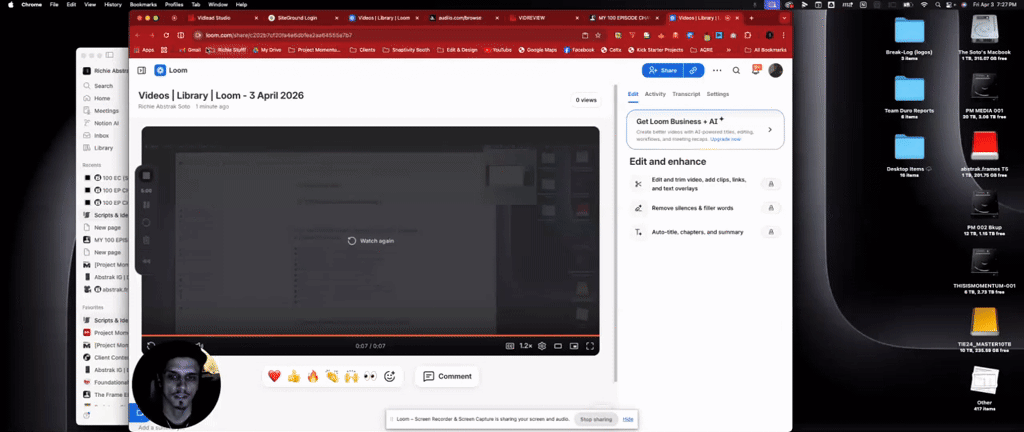Screen dimensions: 1024x432
Task: Switch to the Transcript tab
Action: [x=686, y=94]
